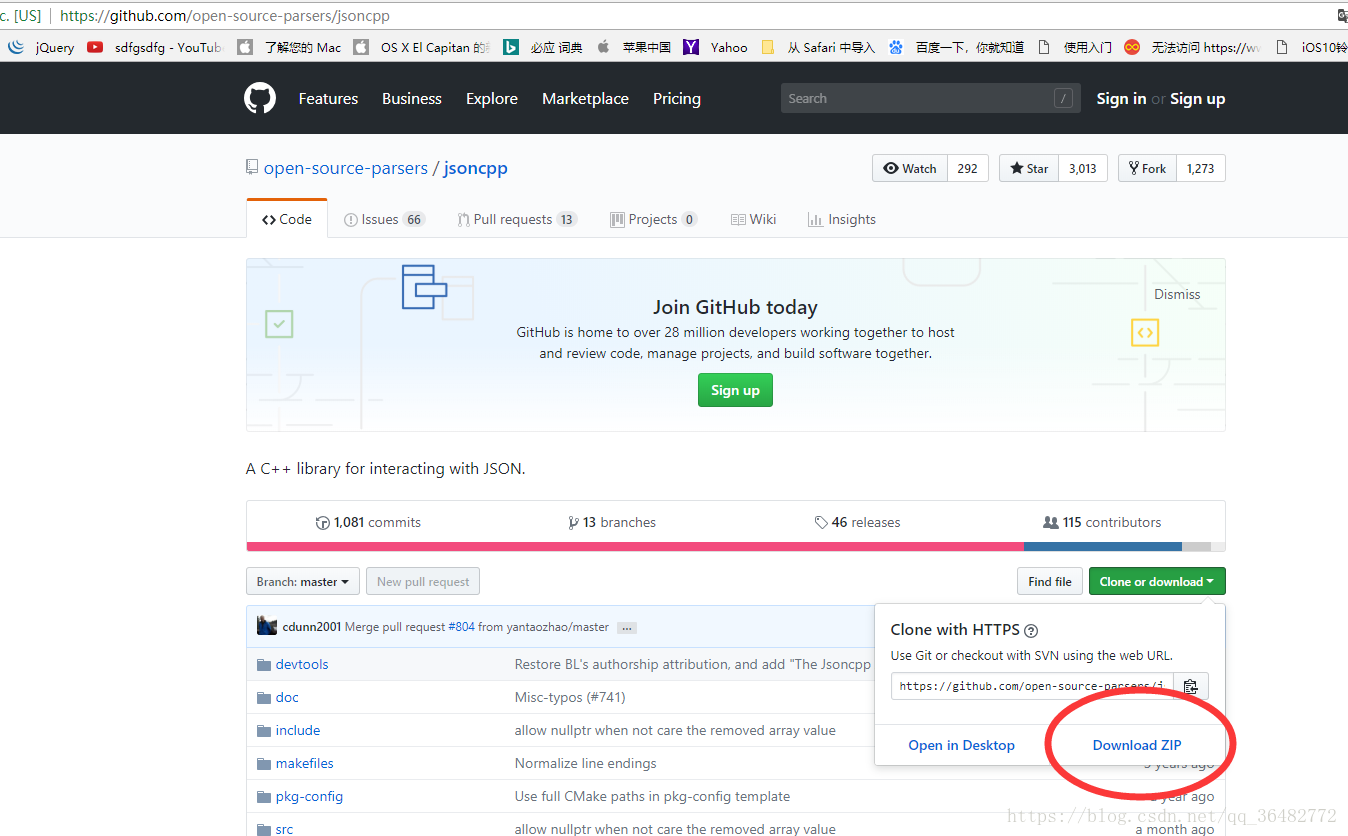Open Business in the top navigation
Image resolution: width=1348 pixels, height=836 pixels.
pyautogui.click(x=412, y=98)
